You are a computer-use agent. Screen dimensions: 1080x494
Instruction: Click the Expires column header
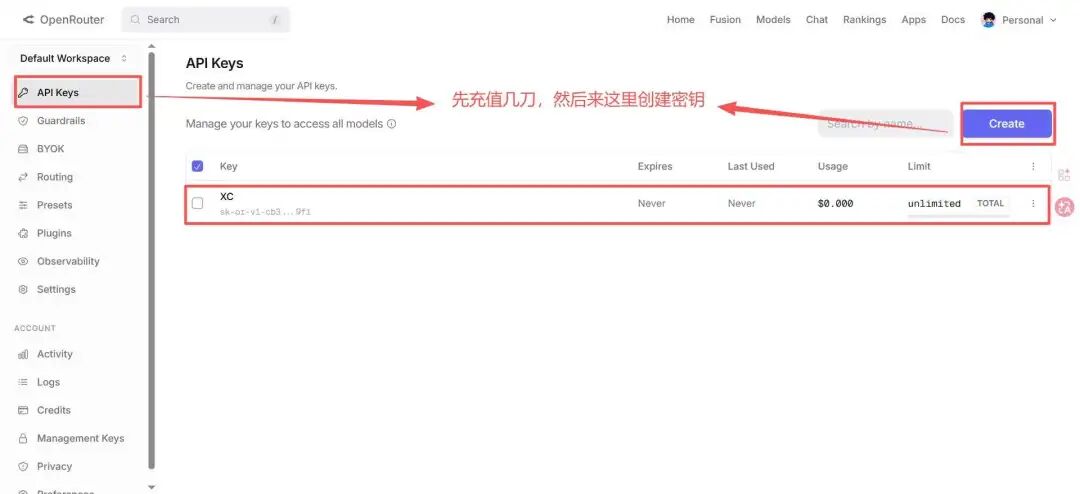[x=655, y=166]
